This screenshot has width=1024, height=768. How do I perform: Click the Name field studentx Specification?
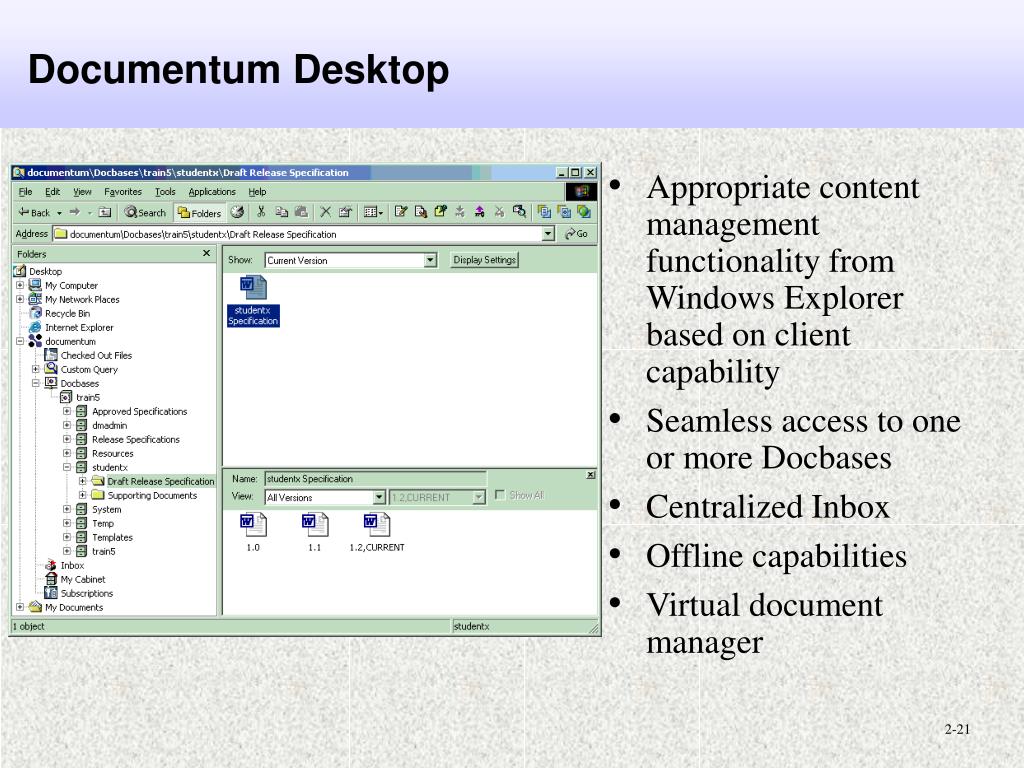(375, 479)
